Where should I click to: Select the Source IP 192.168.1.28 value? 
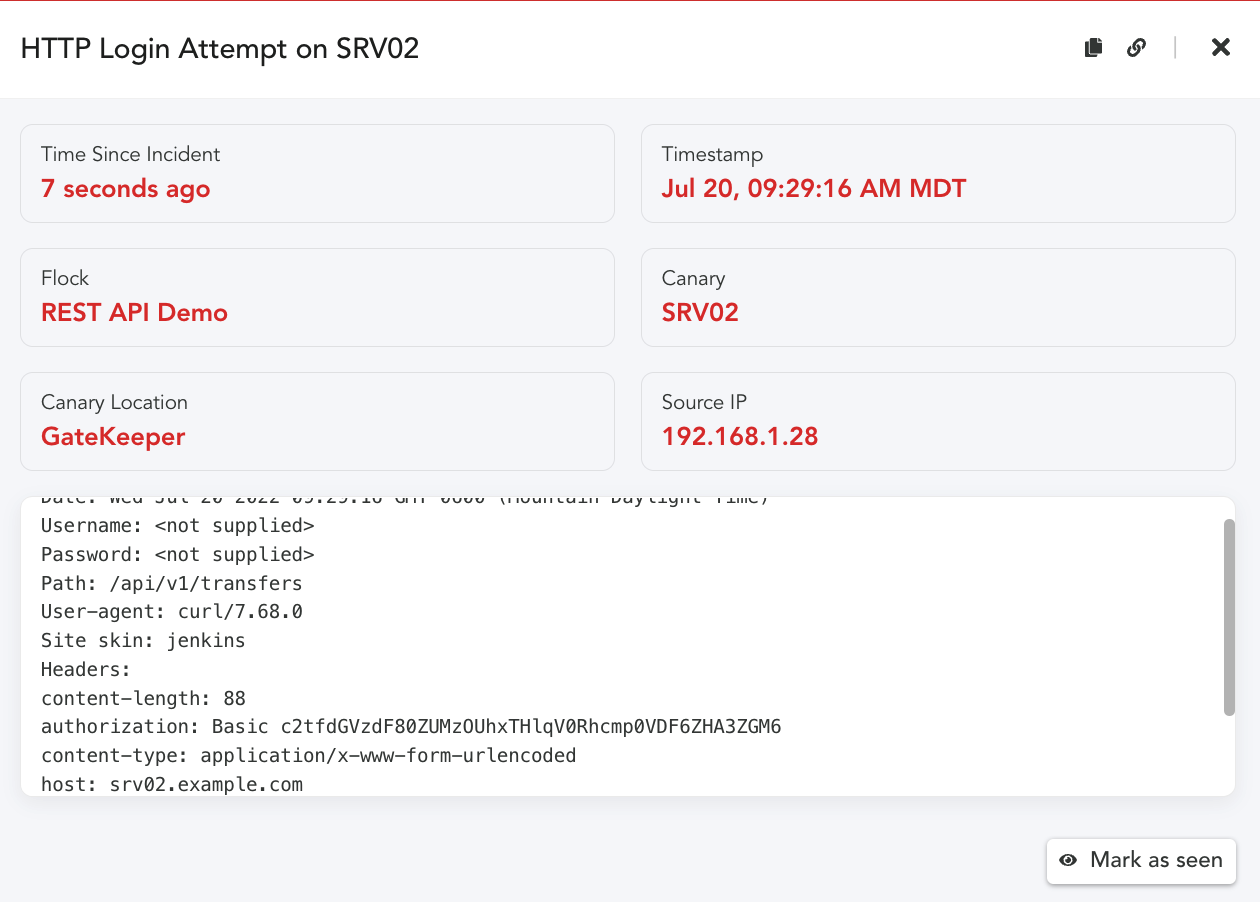click(x=739, y=436)
